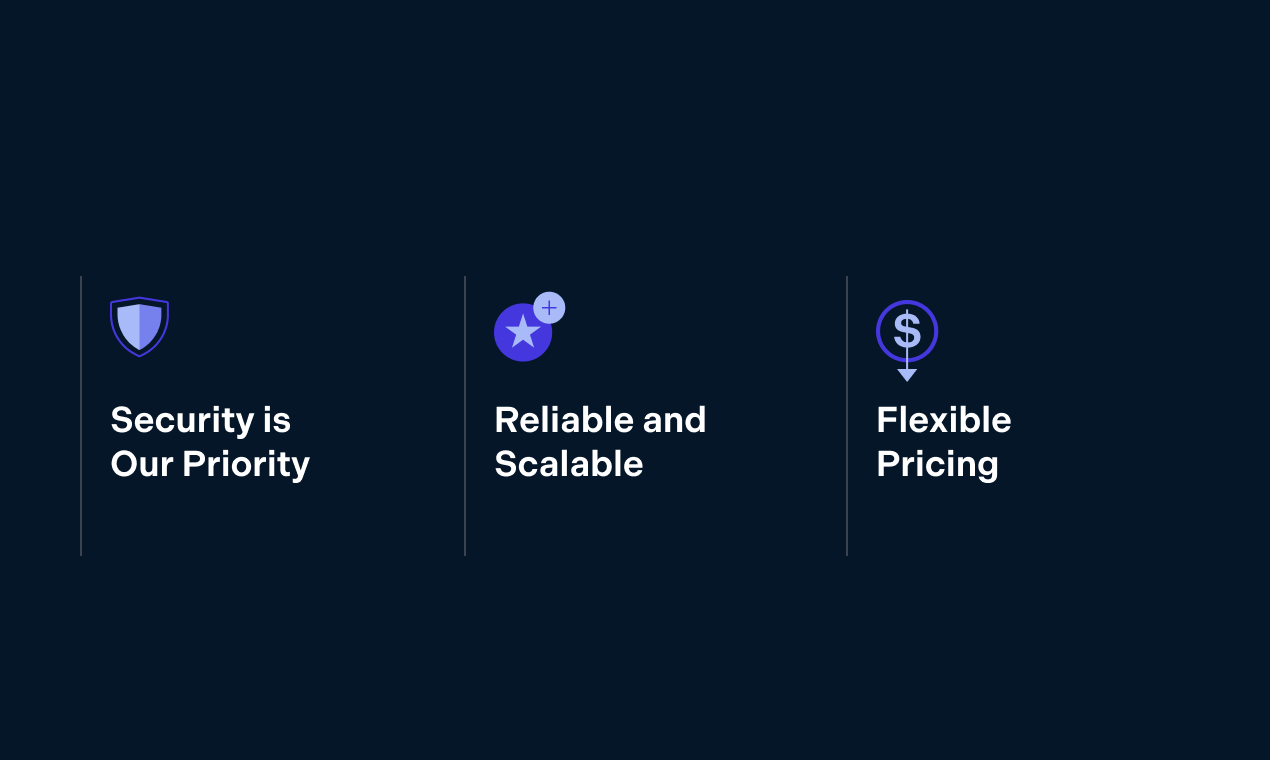Open the "Security is Our Priority" heading
This screenshot has width=1270, height=760.
(210, 442)
